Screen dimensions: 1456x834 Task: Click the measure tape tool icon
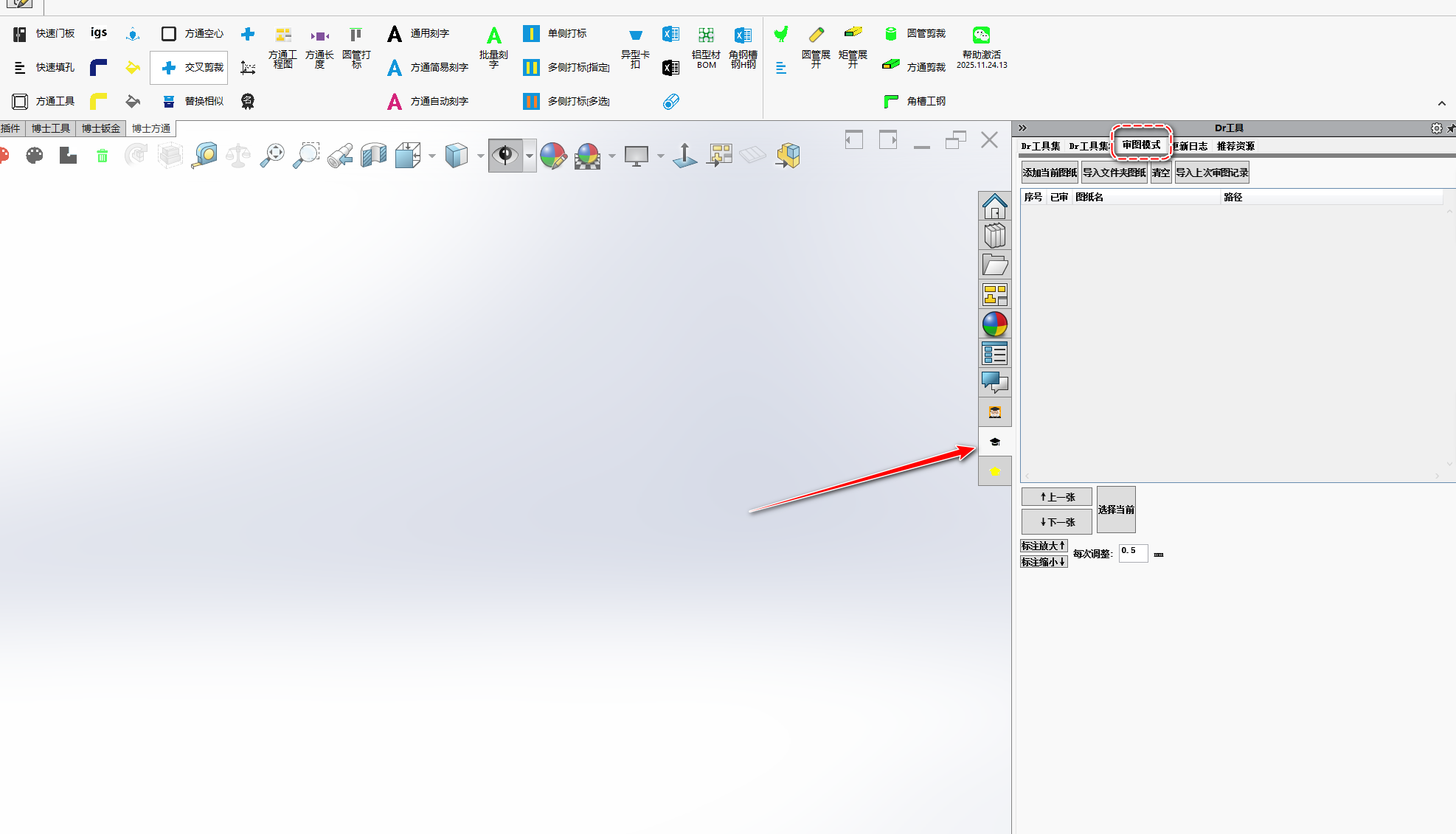click(204, 156)
